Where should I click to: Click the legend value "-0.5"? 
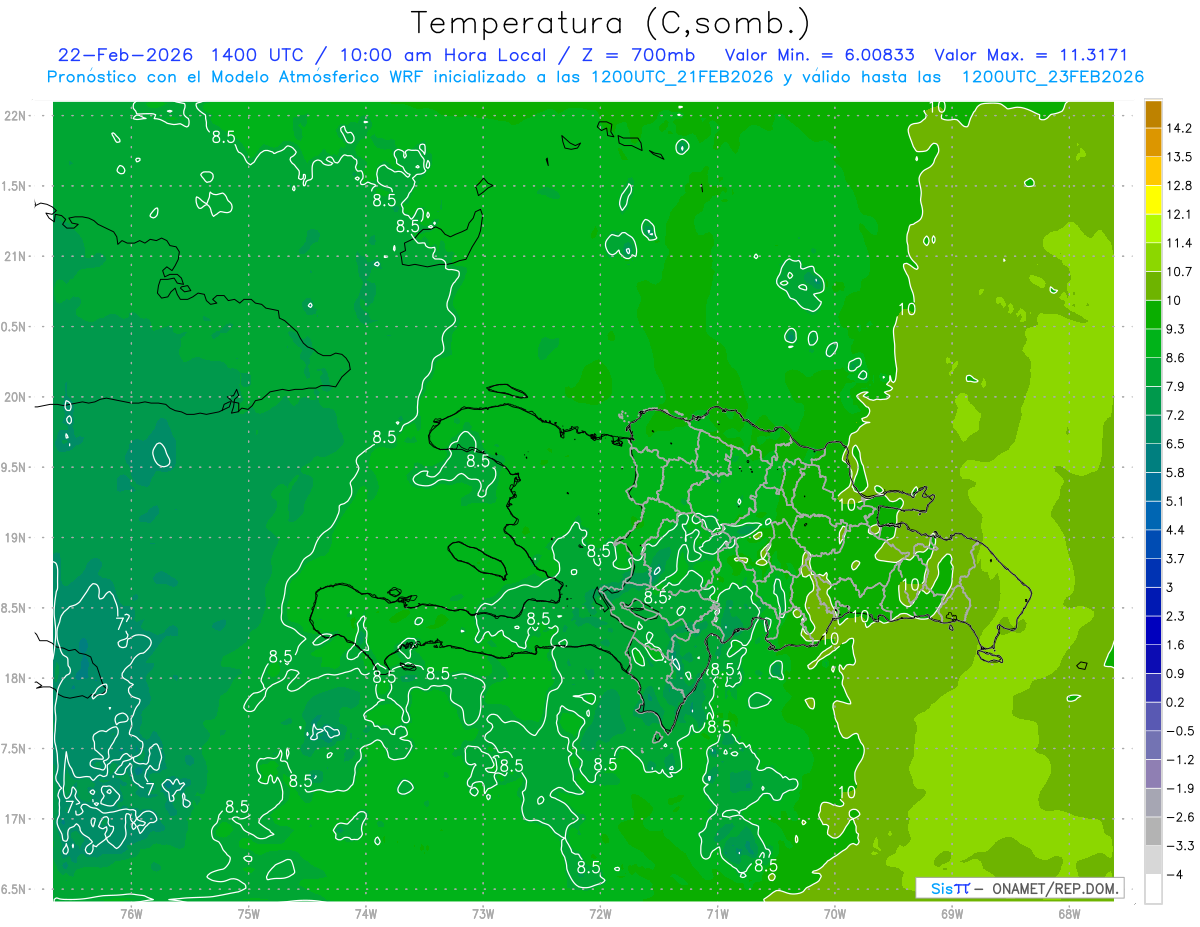point(1179,731)
